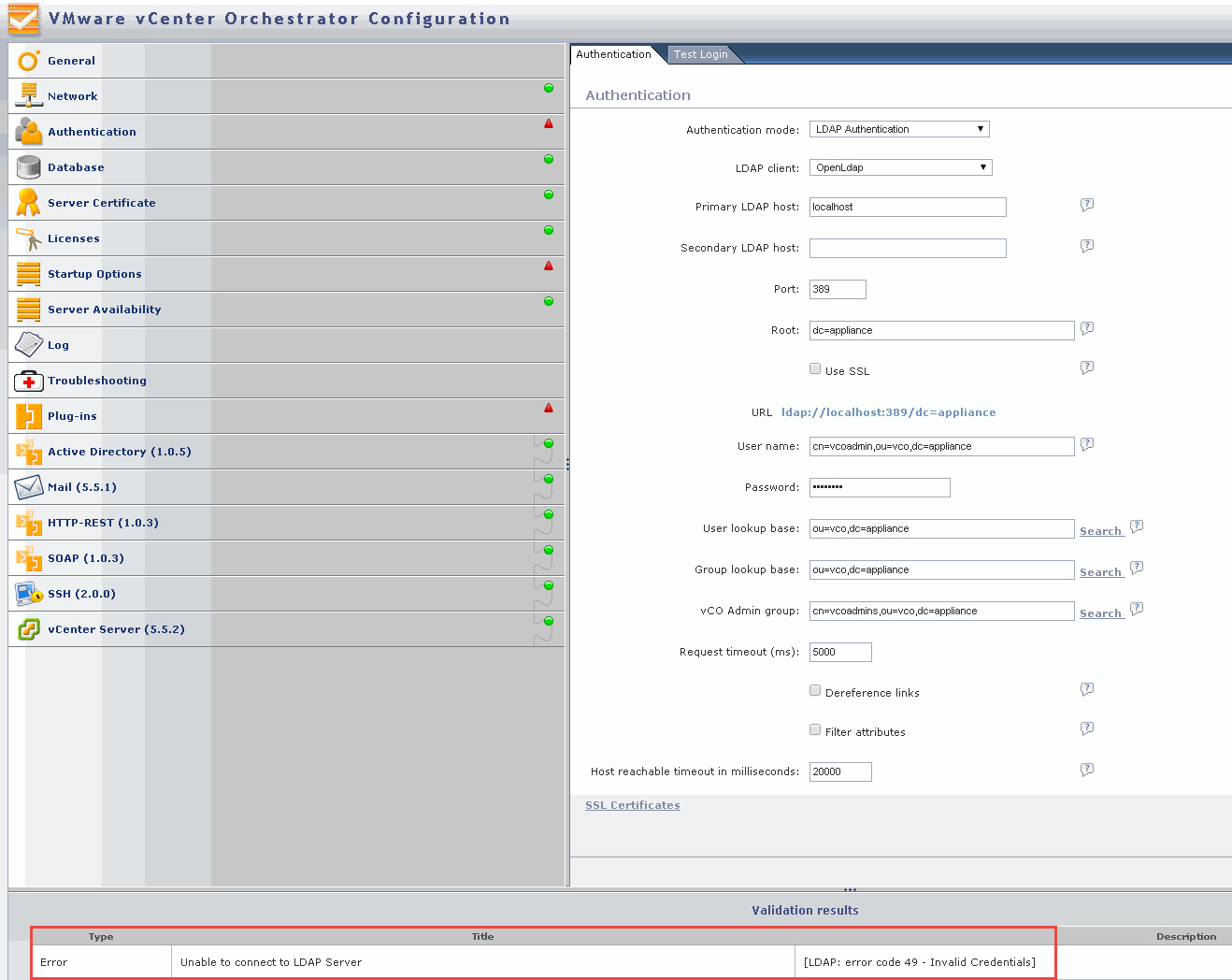Select the Licenses keys icon
Screen dimensions: 1232x980
[29, 238]
